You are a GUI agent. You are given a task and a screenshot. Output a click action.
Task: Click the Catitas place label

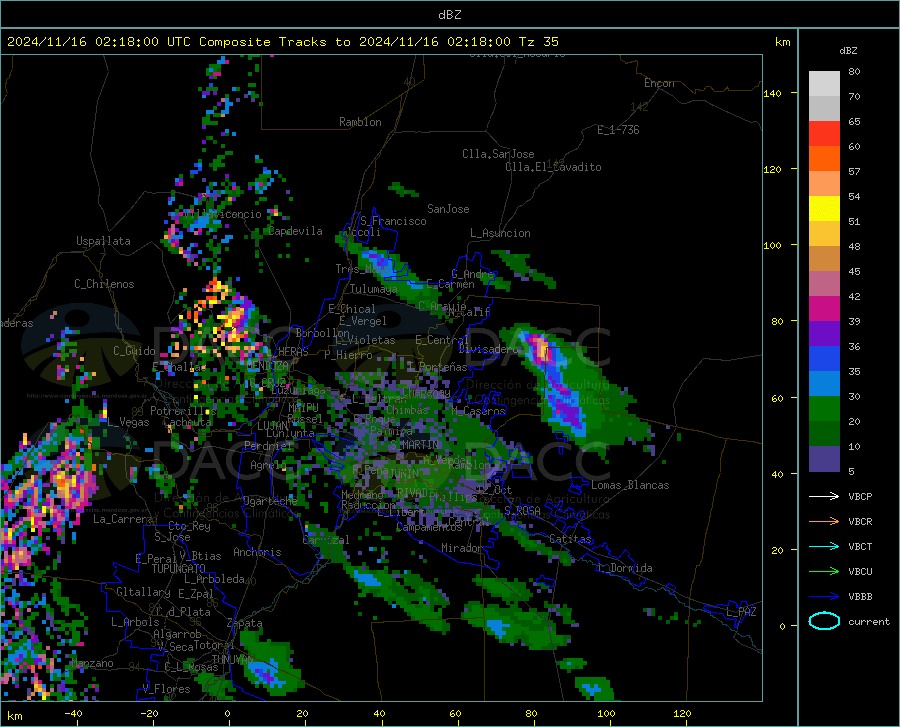(570, 539)
